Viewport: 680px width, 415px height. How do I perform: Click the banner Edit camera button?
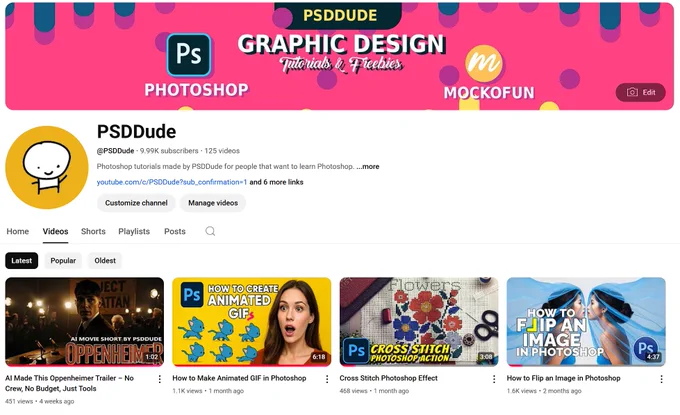tap(641, 92)
